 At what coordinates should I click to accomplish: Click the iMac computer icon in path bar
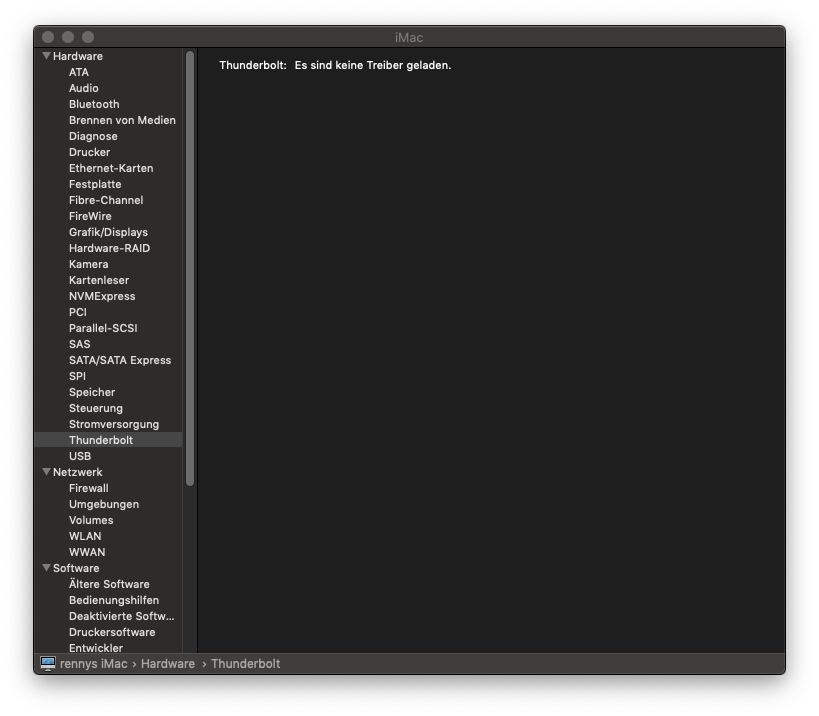coord(48,664)
